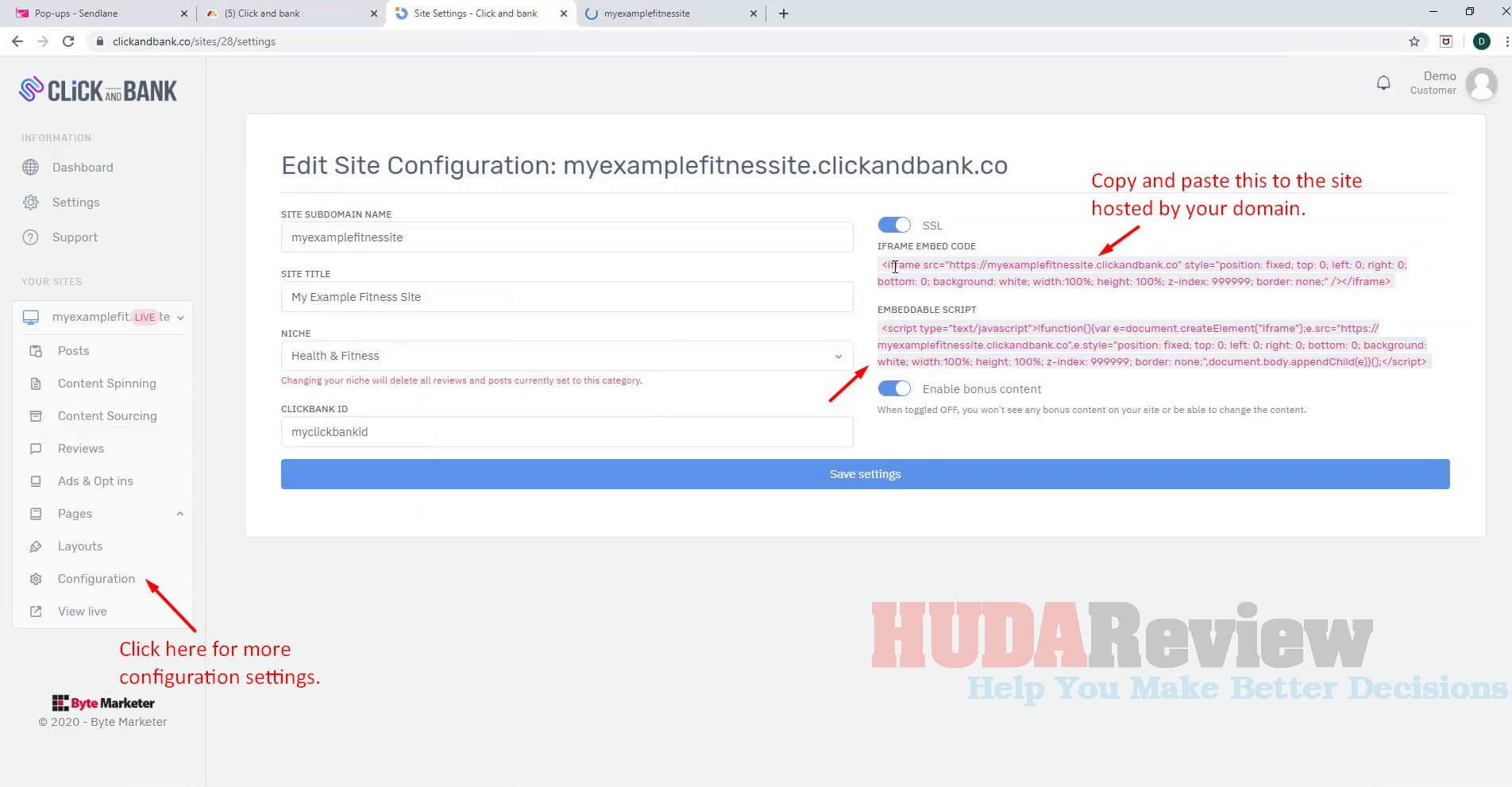The image size is (1512, 787).
Task: Click the monitor icon beside myexamplefit site
Action: pyautogui.click(x=31, y=317)
